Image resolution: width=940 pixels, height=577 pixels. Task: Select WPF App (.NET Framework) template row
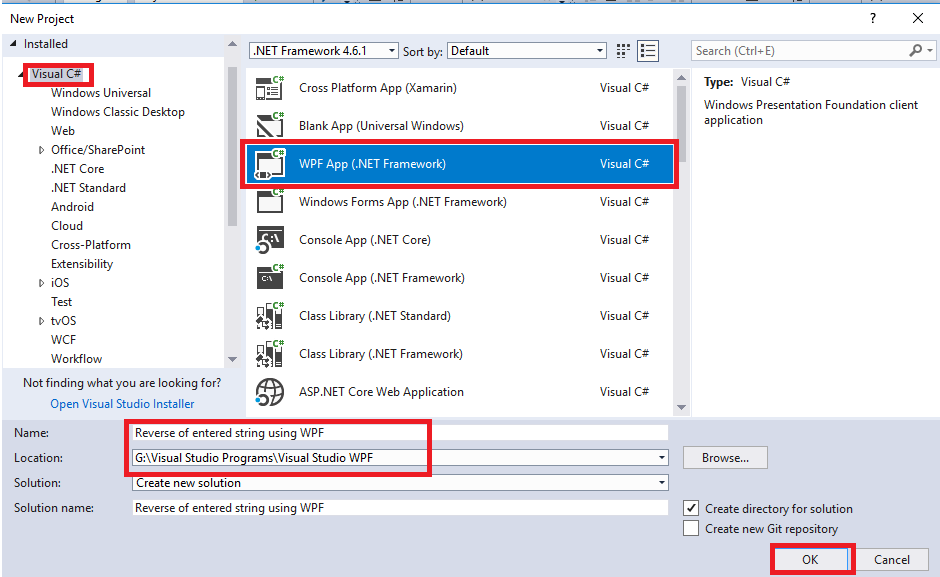point(460,164)
